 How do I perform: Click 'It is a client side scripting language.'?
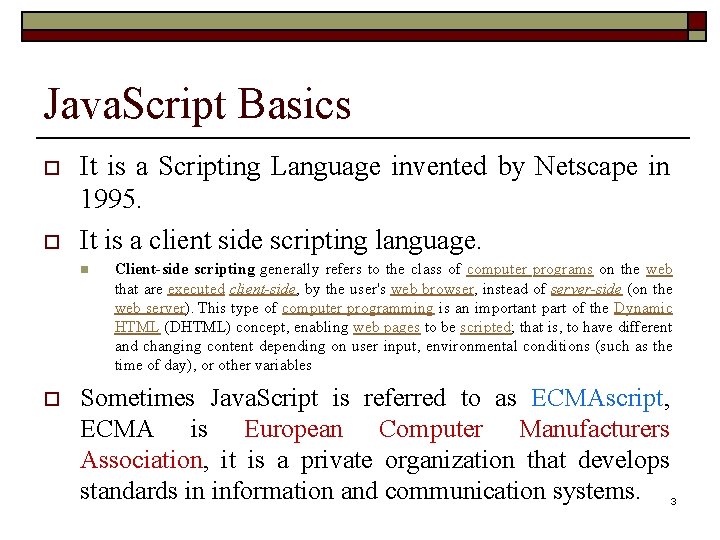(281, 241)
